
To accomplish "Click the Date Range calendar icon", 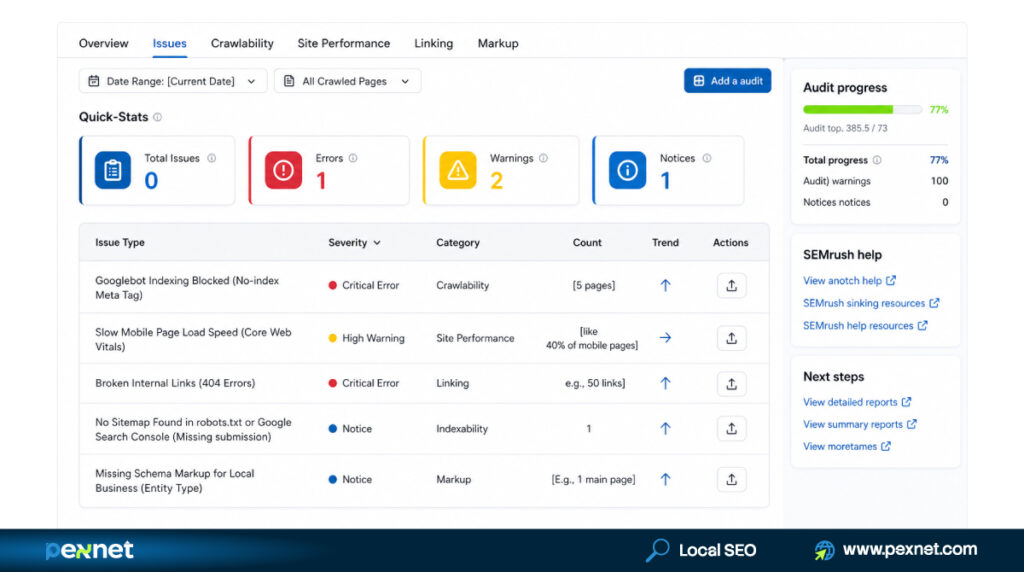I will point(94,81).
